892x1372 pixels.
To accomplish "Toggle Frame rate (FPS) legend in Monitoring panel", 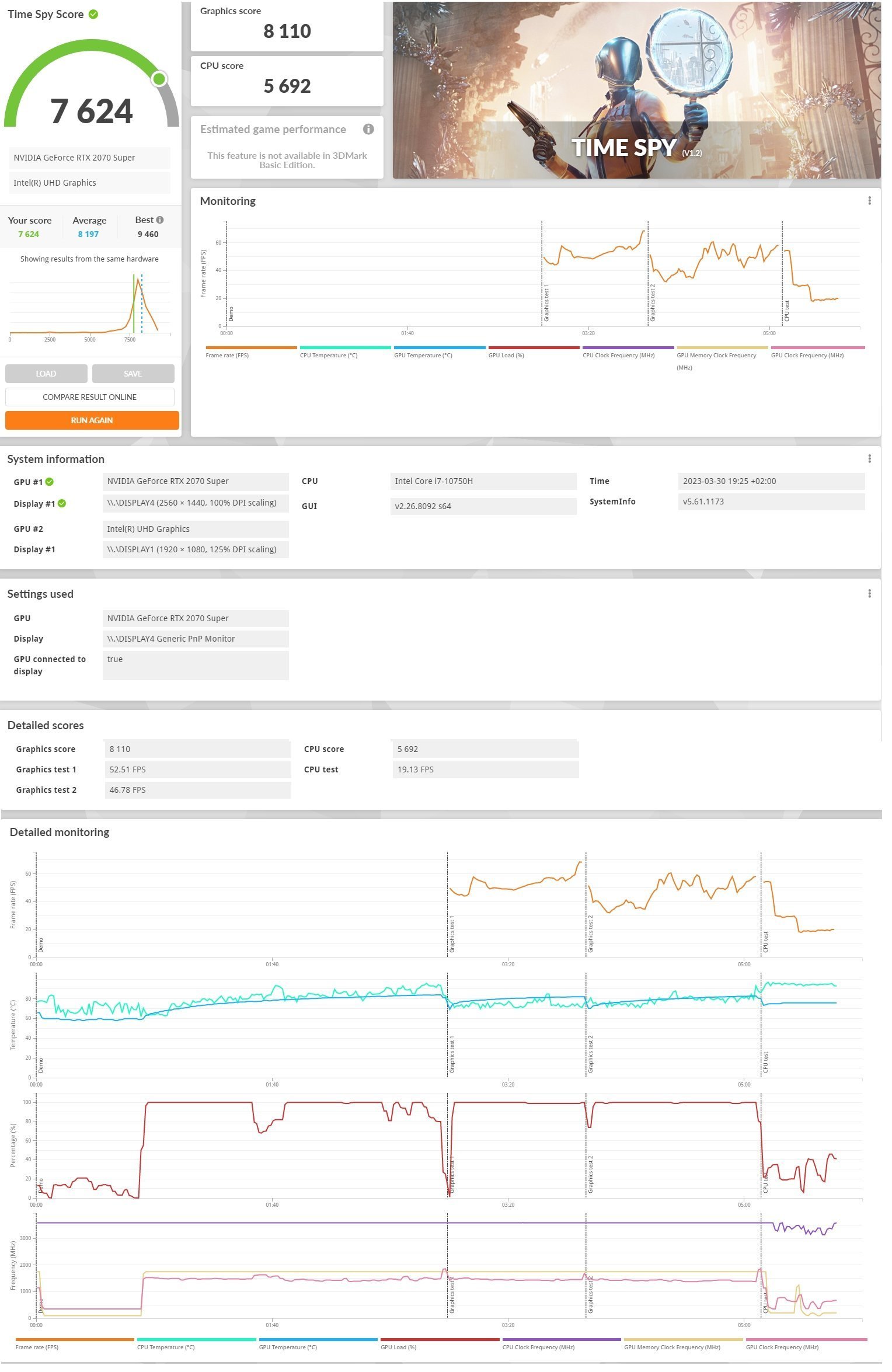I will pyautogui.click(x=251, y=352).
